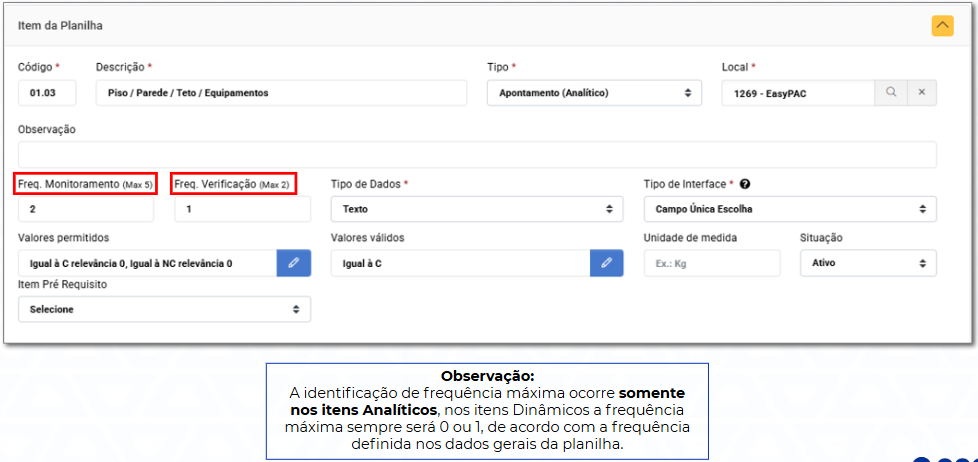
Task: Open the Tipo de Interface dropdown
Action: [789, 209]
